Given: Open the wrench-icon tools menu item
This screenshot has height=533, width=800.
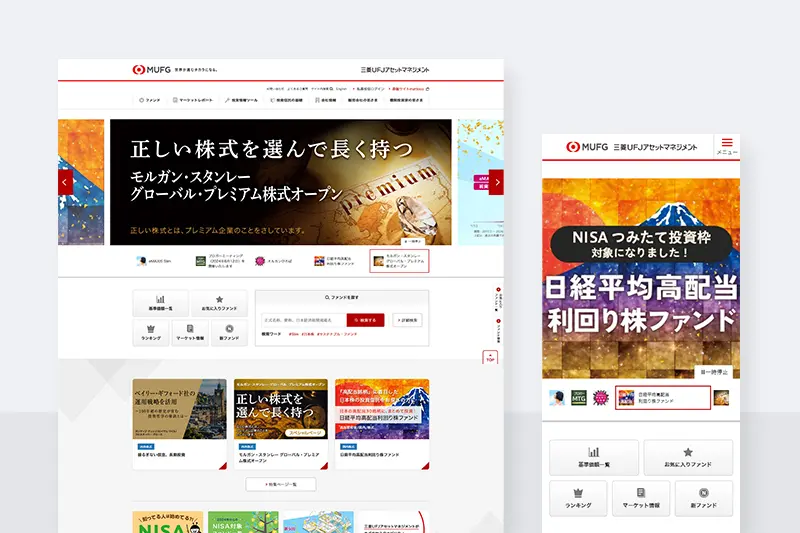Looking at the screenshot, I should coord(241,100).
